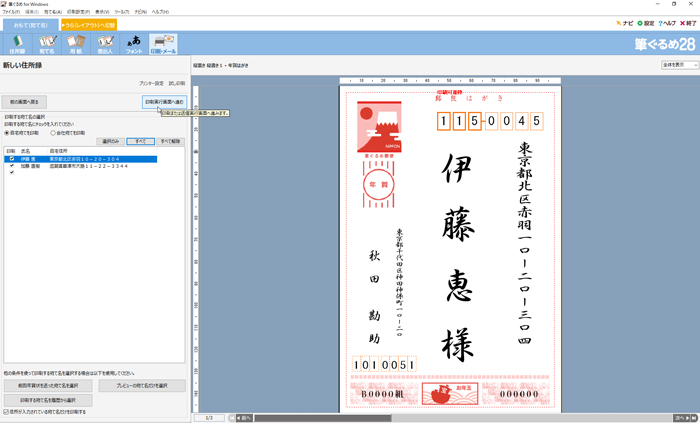Click the 印刷・メール print icon

pos(163,43)
